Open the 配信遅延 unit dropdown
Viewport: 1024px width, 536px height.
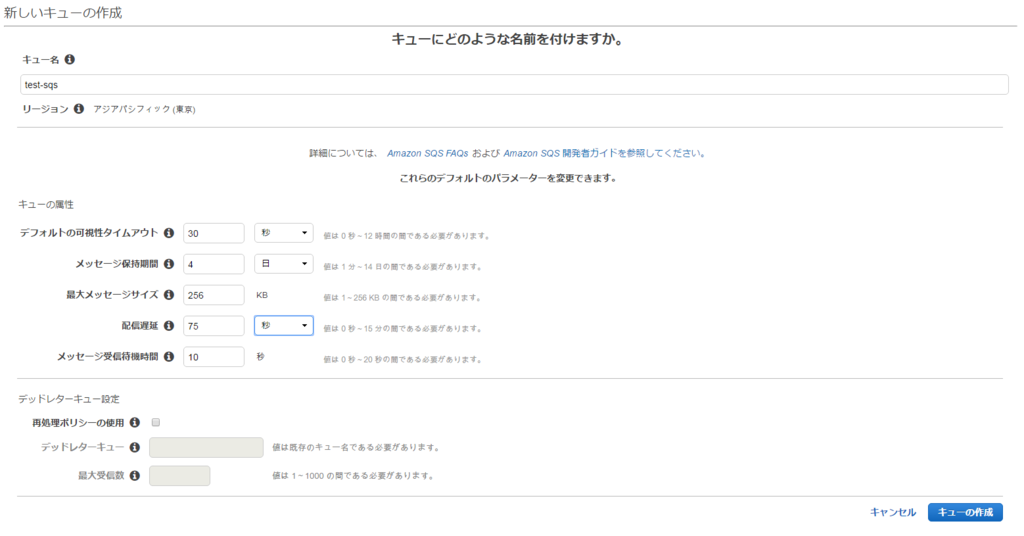pyautogui.click(x=283, y=326)
